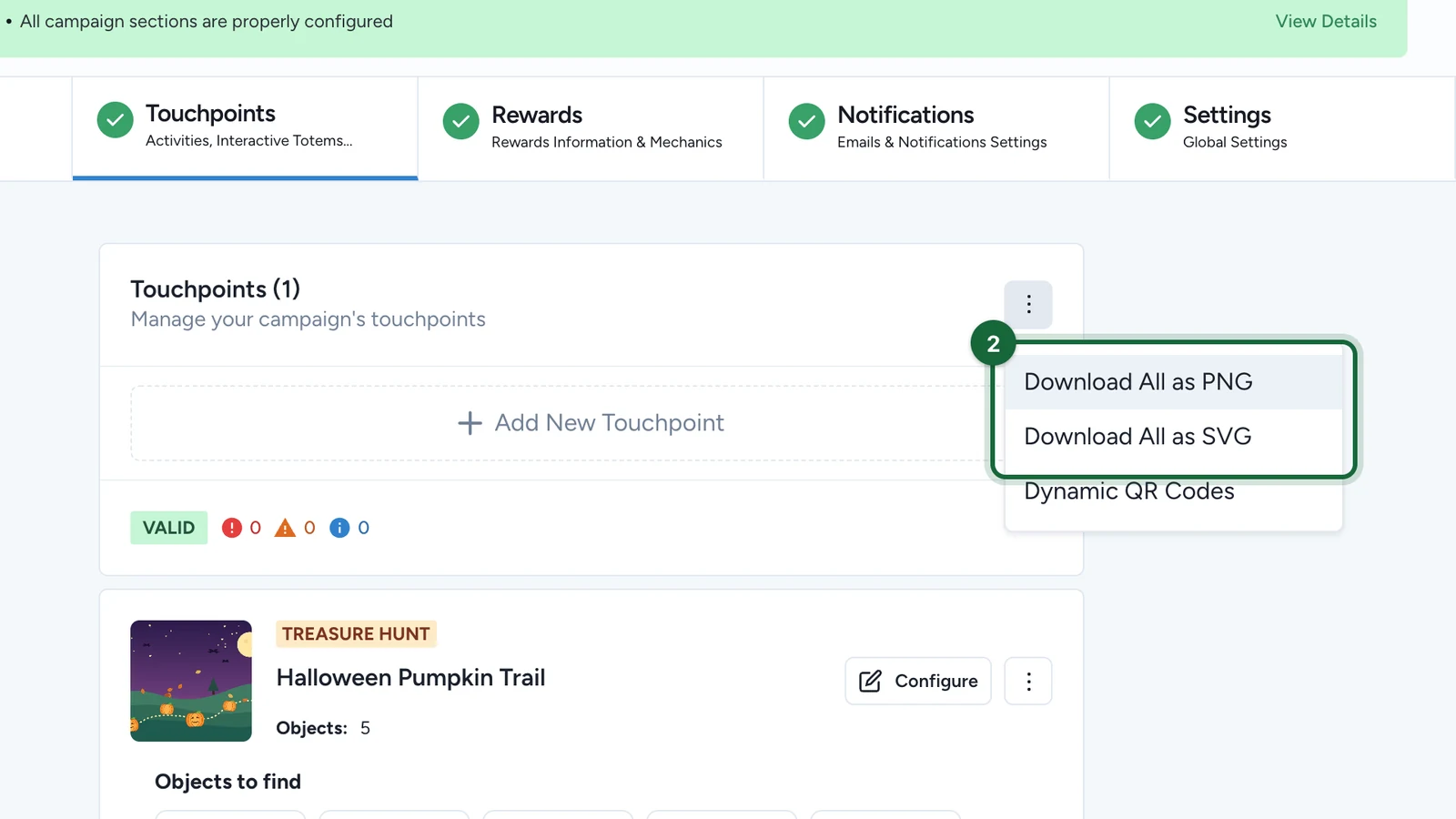Switch to the Touchpoints tab

(x=245, y=128)
